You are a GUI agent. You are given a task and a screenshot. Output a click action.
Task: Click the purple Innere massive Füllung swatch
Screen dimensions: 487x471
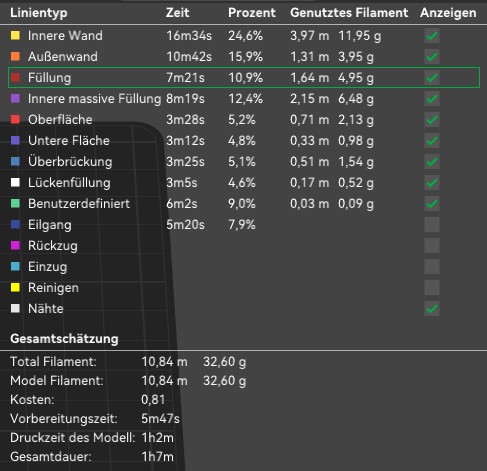(15, 99)
